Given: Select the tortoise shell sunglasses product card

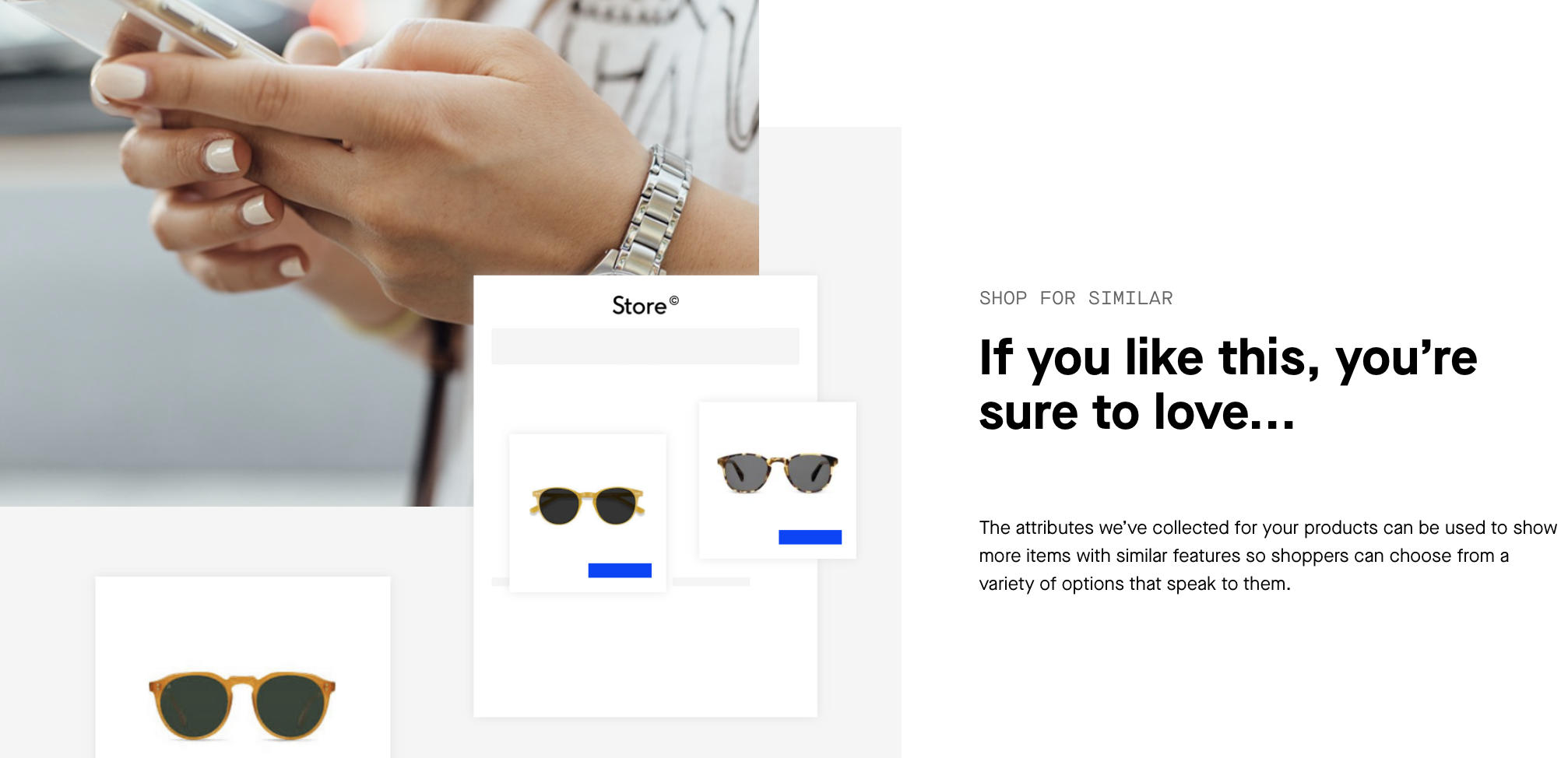Looking at the screenshot, I should (777, 479).
